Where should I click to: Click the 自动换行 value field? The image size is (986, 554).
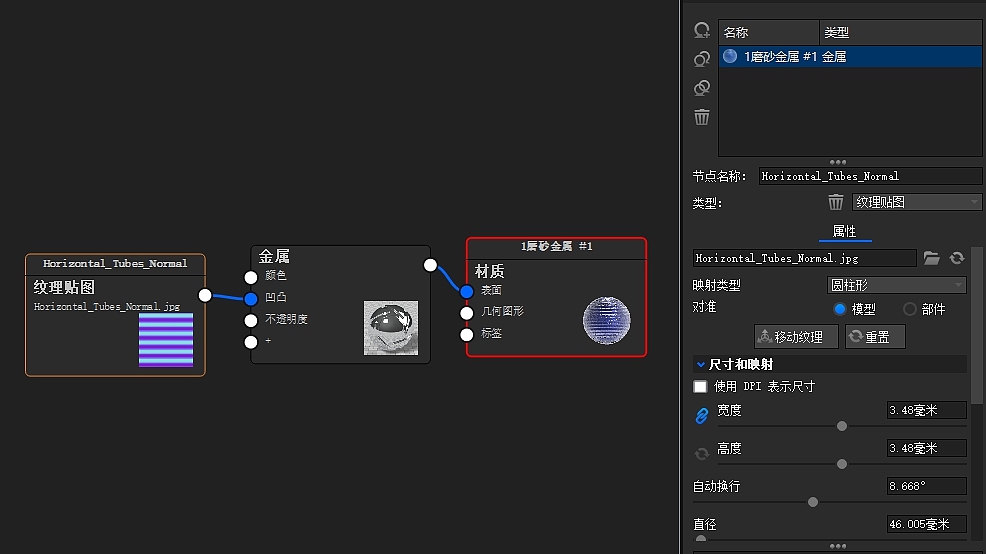tap(926, 486)
